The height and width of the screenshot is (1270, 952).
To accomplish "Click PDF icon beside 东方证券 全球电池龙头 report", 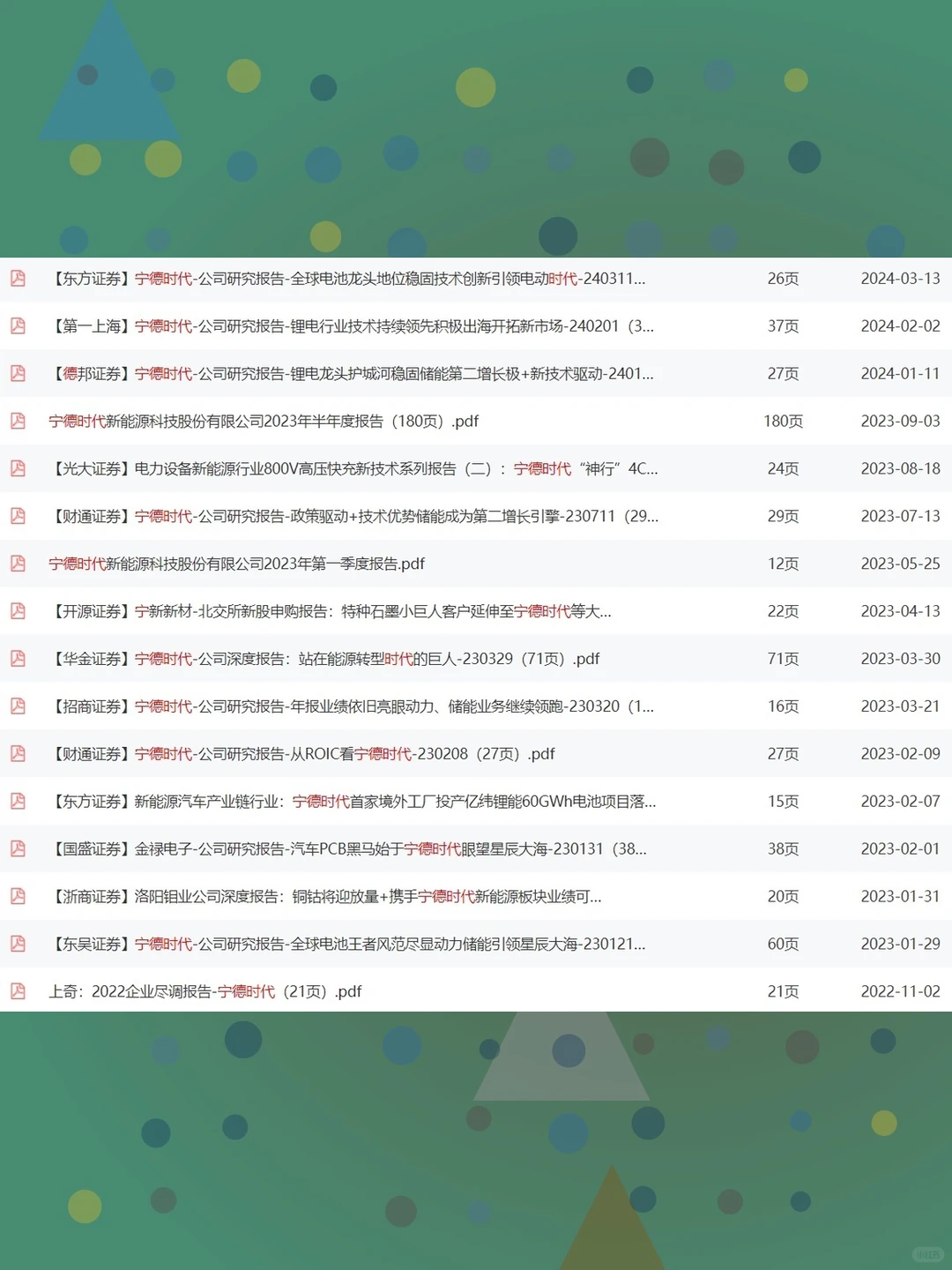I will point(18,279).
